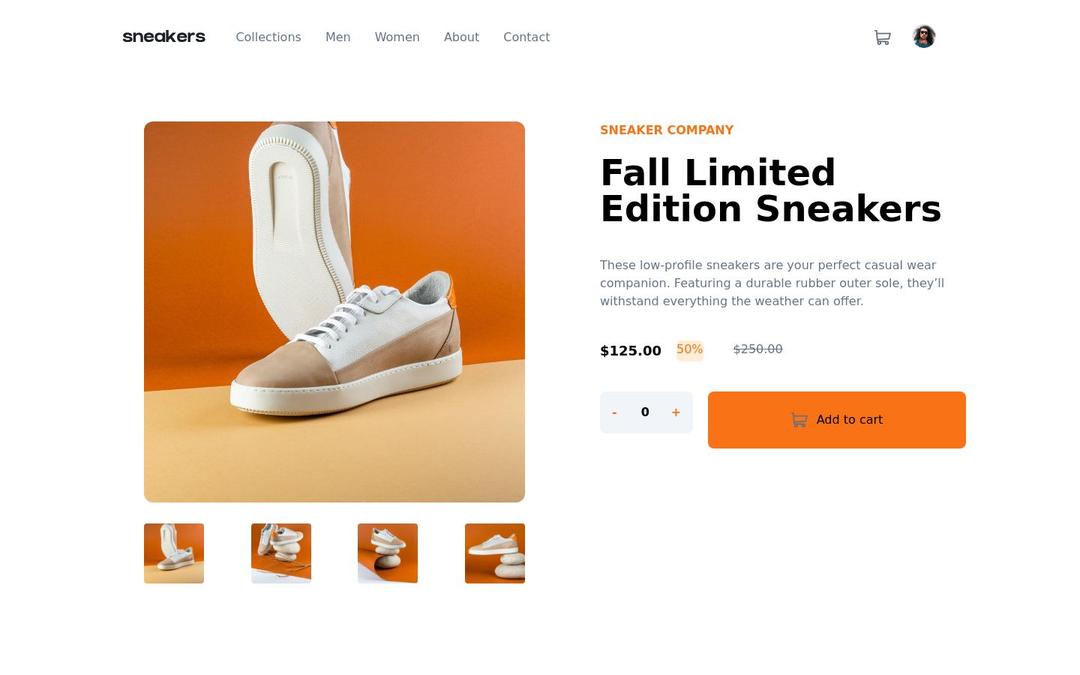
Task: Select the second sneaker thumbnail
Action: (280, 552)
